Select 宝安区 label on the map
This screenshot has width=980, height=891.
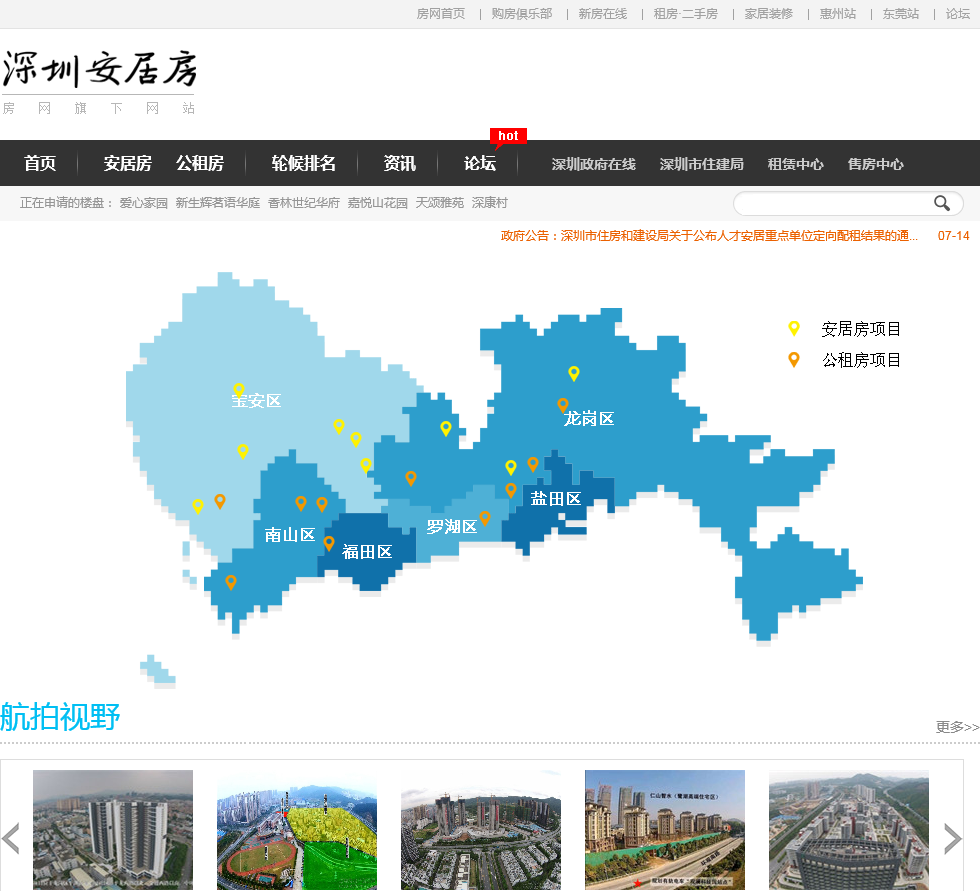[x=256, y=401]
